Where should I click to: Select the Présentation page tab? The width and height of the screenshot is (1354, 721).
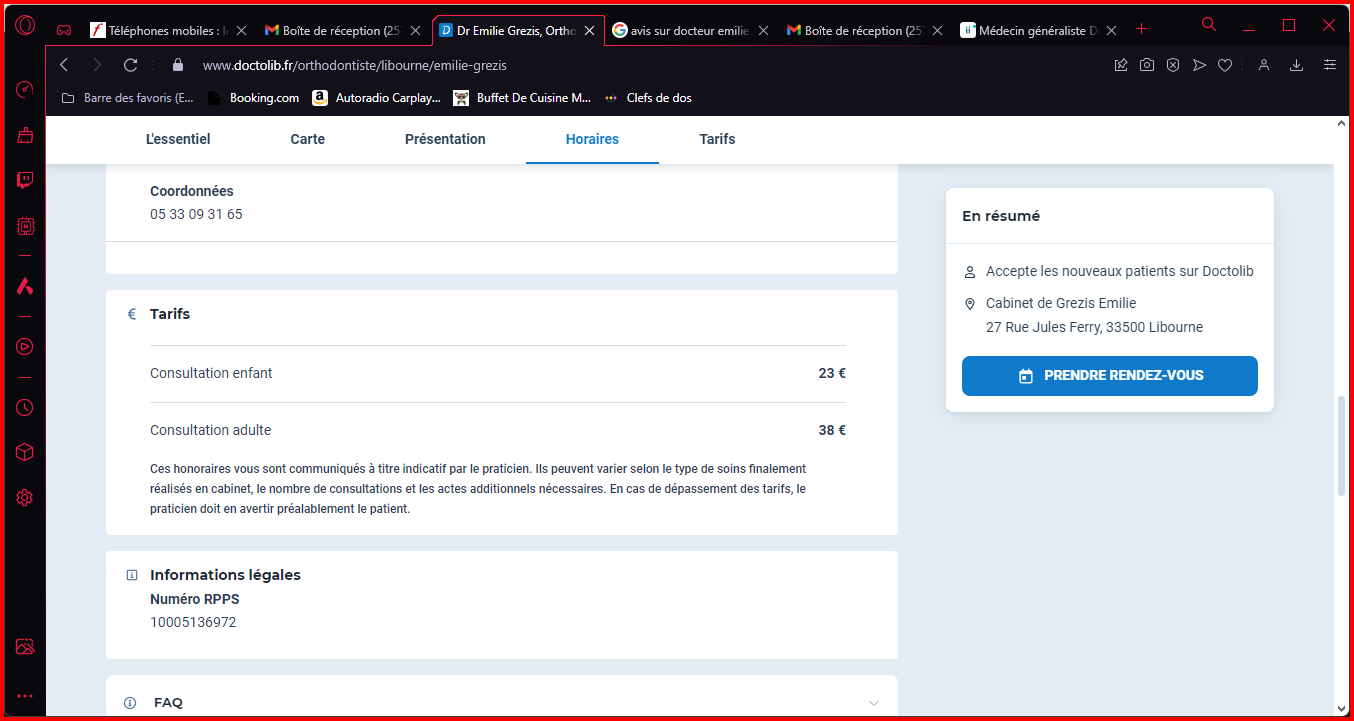(x=445, y=139)
